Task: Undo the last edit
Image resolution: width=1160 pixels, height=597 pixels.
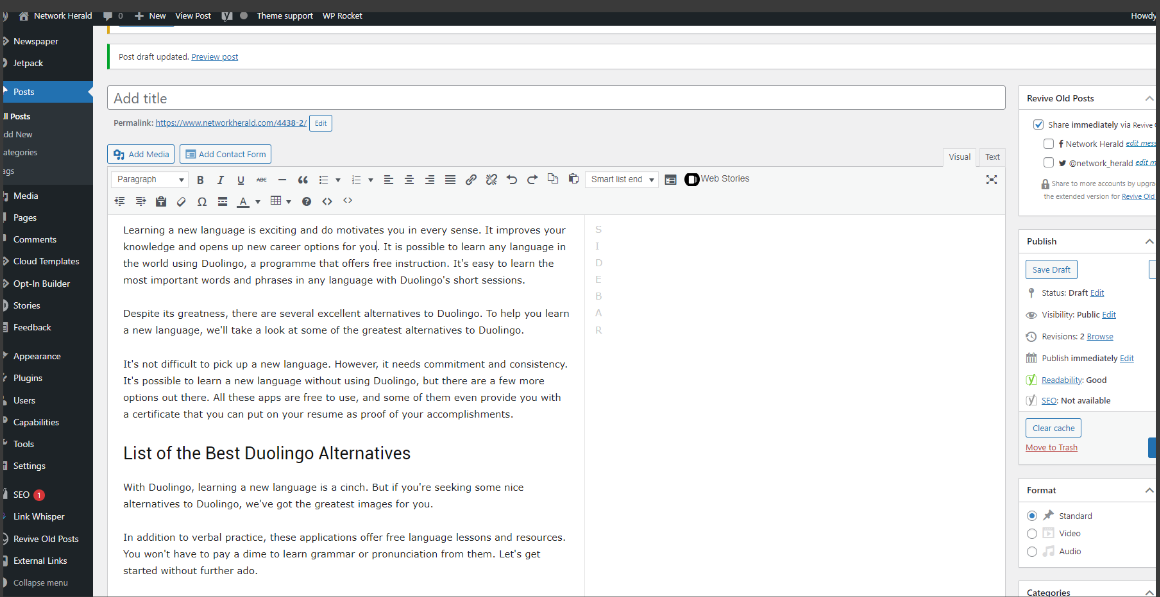Action: click(x=512, y=179)
